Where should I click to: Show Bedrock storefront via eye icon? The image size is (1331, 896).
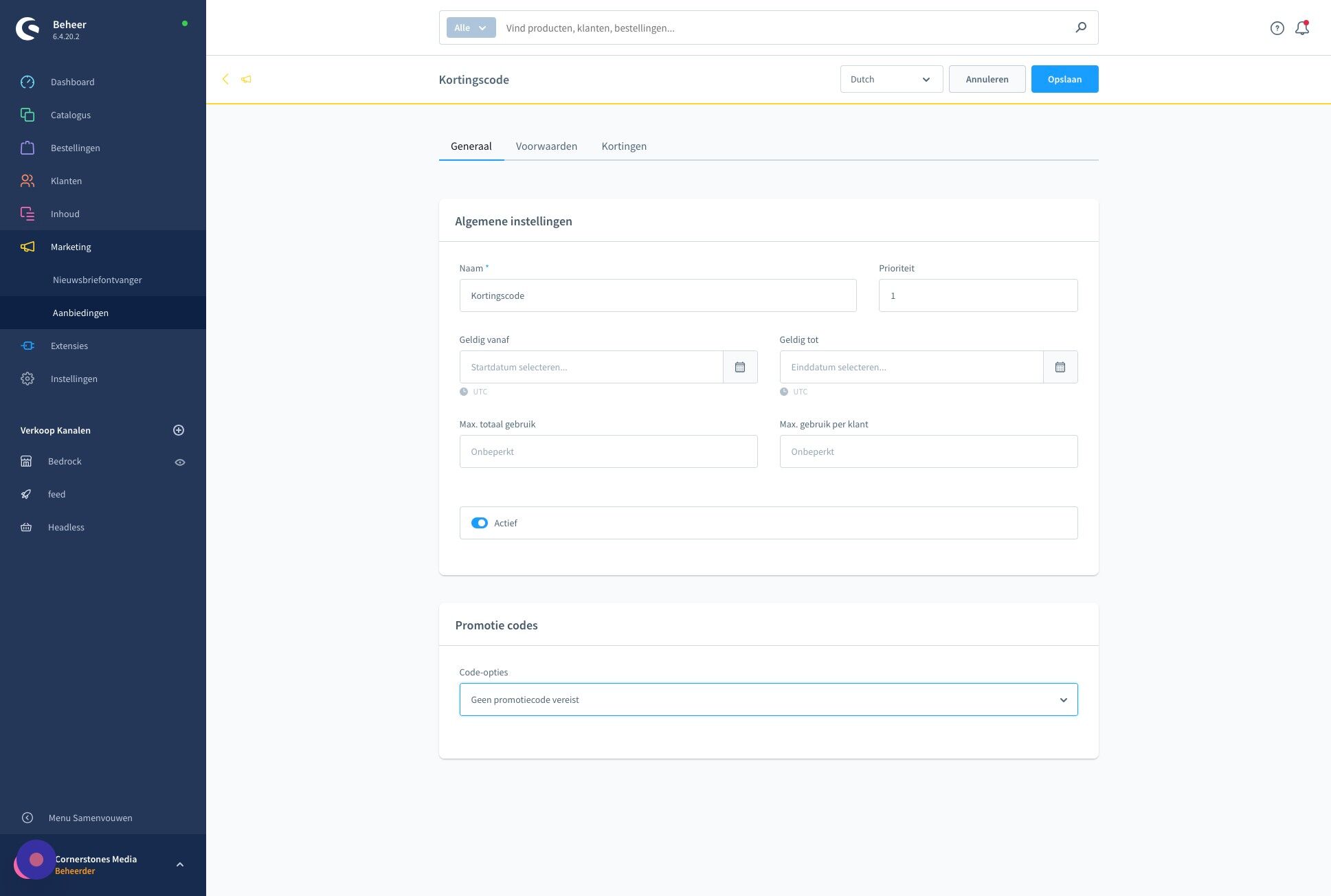(180, 462)
